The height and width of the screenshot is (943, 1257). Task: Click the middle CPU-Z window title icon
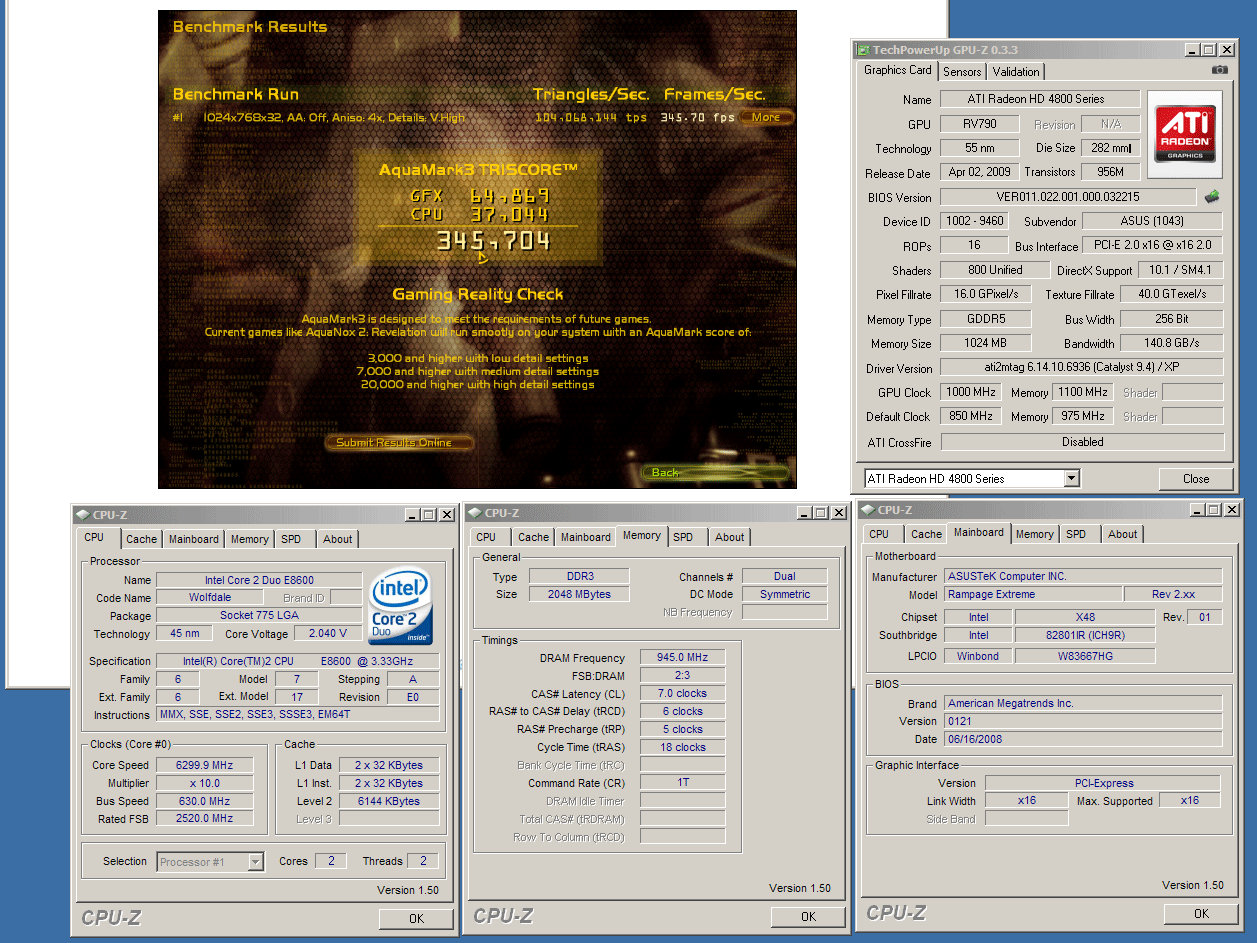pyautogui.click(x=475, y=513)
